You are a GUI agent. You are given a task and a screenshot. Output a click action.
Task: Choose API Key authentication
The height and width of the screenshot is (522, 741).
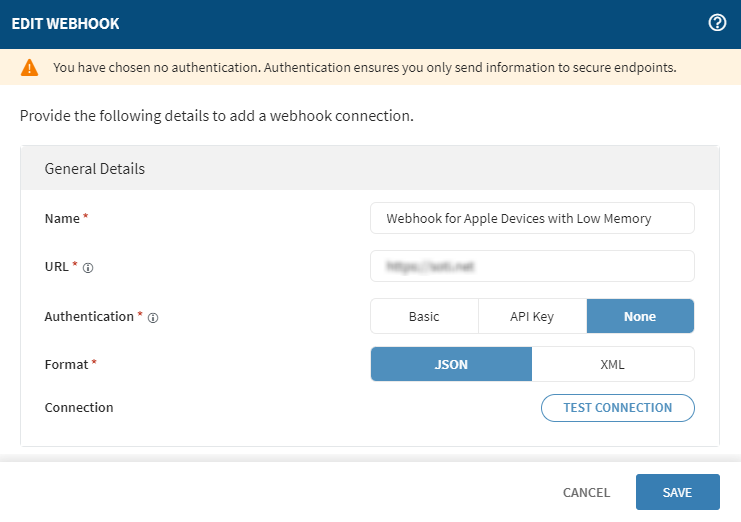pyautogui.click(x=530, y=316)
